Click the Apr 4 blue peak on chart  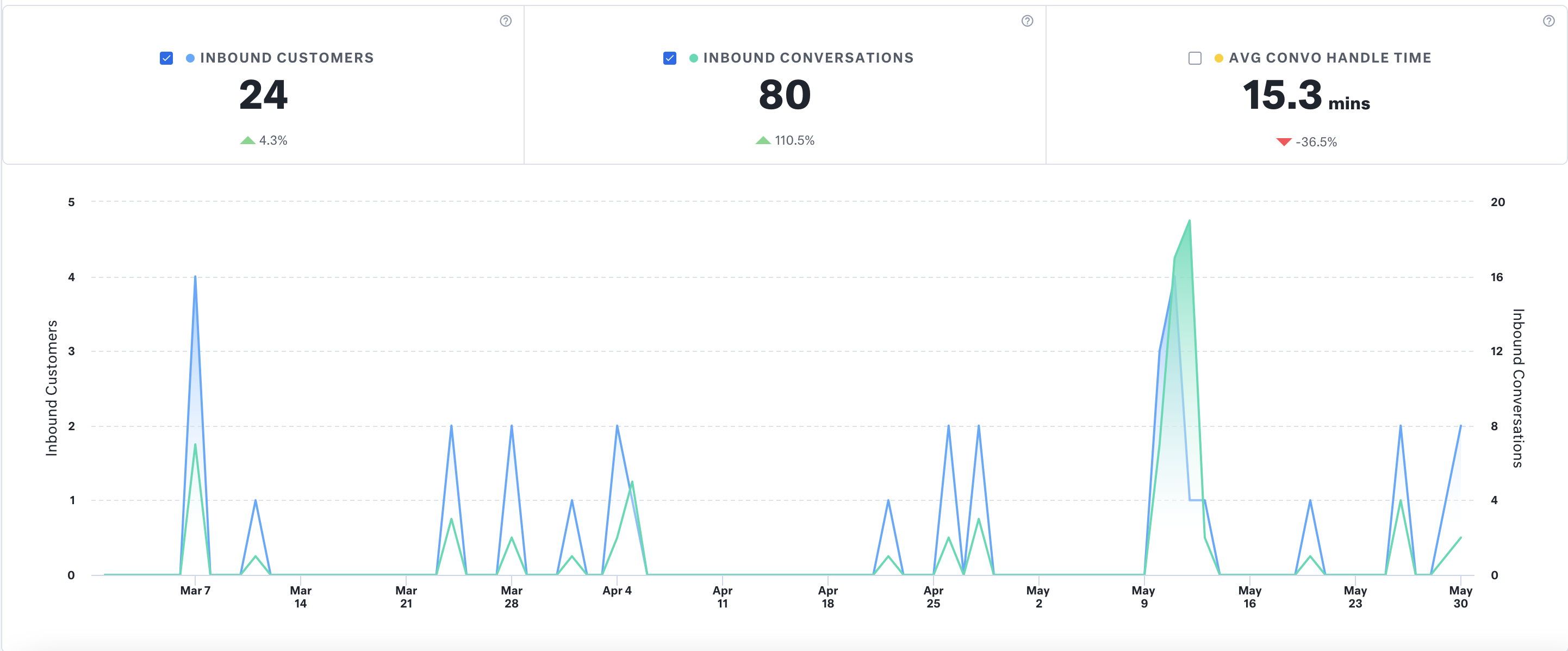coord(617,426)
